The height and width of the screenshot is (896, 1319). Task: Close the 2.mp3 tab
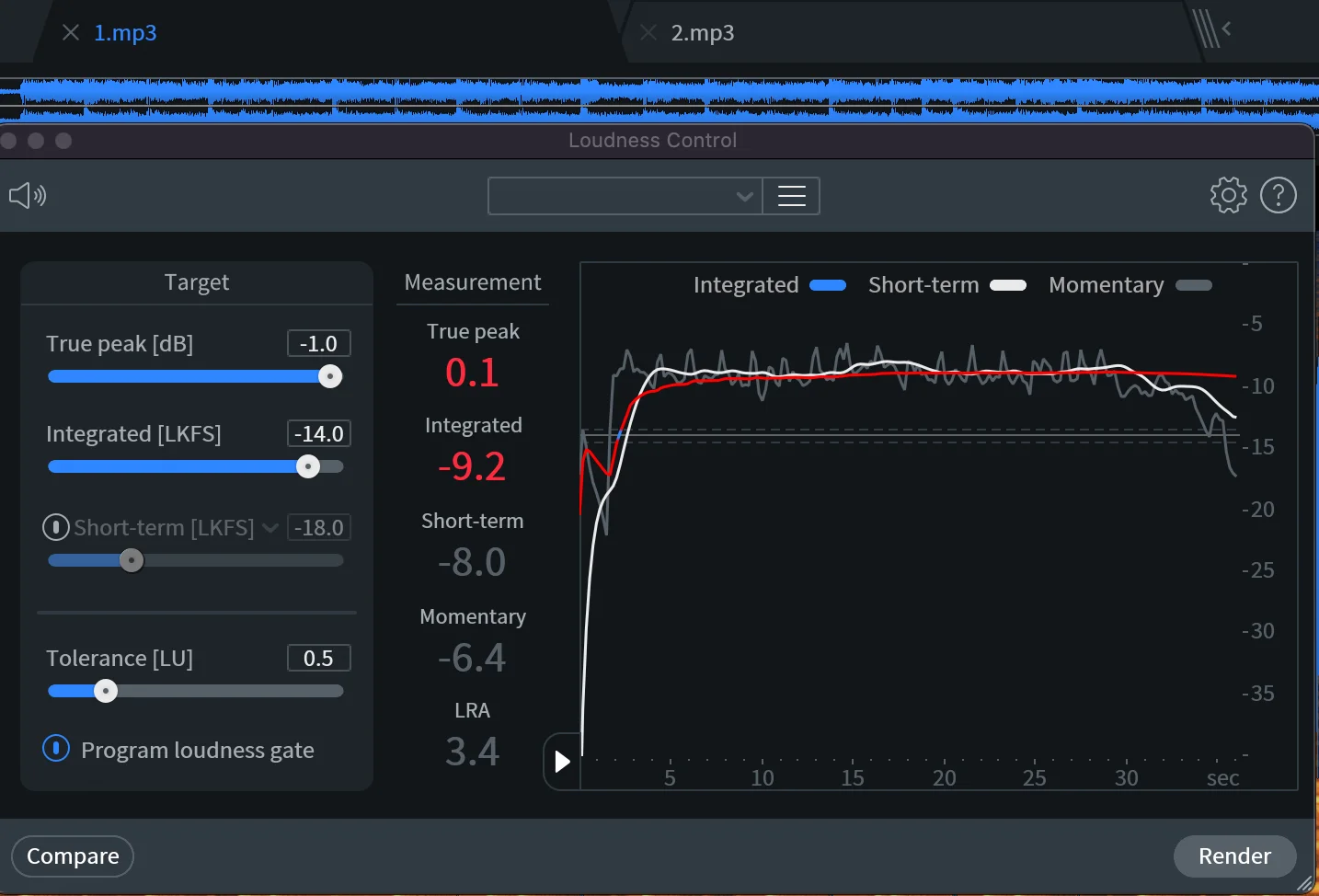[648, 33]
